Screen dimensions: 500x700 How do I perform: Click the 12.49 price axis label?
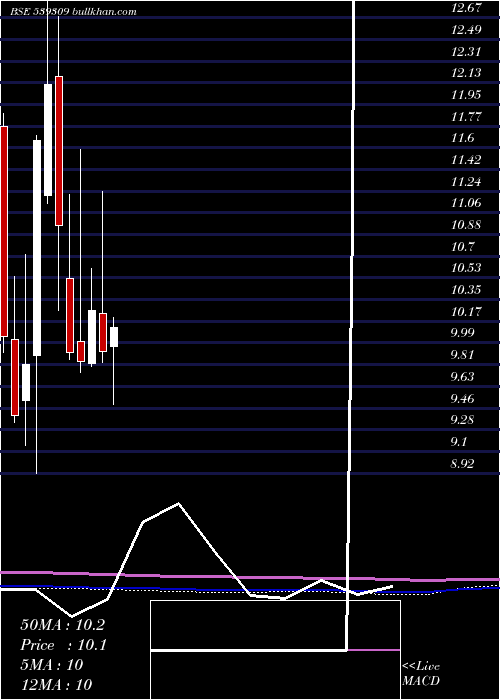coord(466,30)
